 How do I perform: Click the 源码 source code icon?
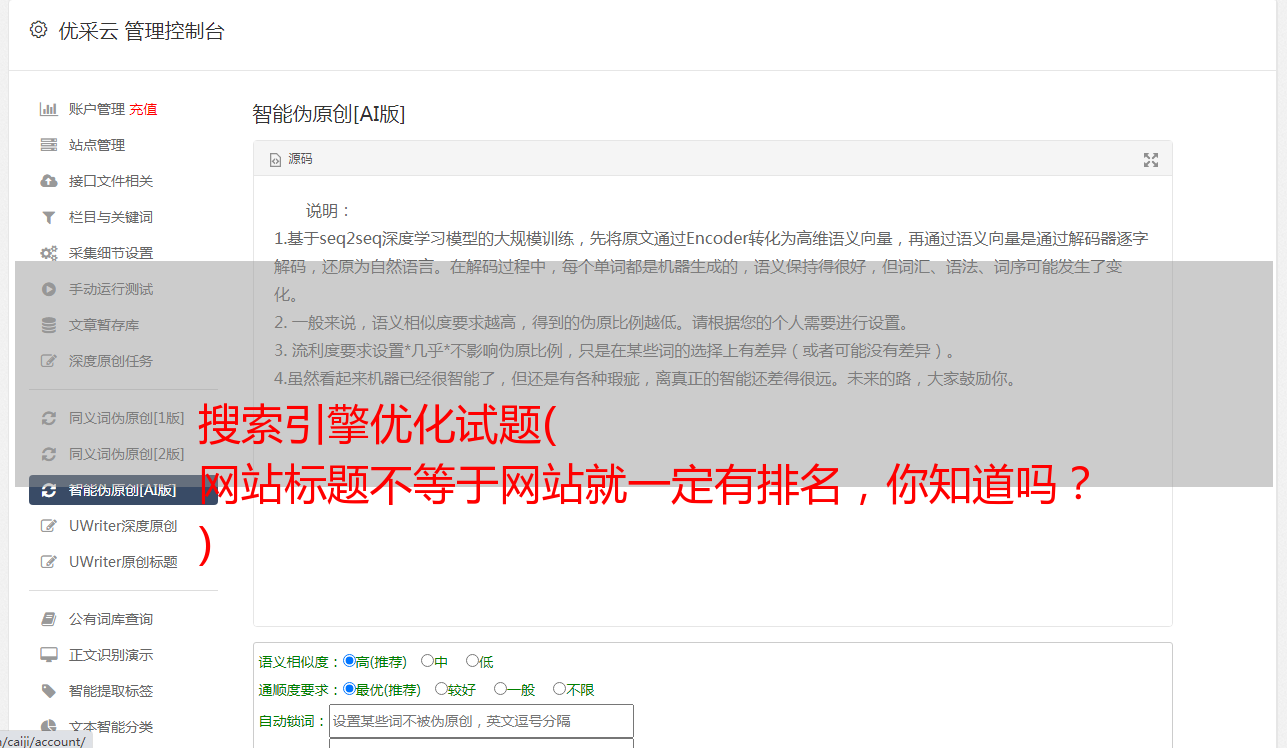(276, 160)
